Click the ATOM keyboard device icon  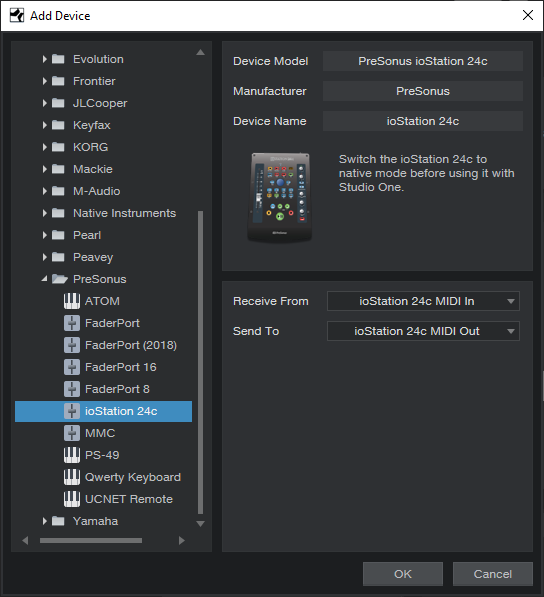72,301
